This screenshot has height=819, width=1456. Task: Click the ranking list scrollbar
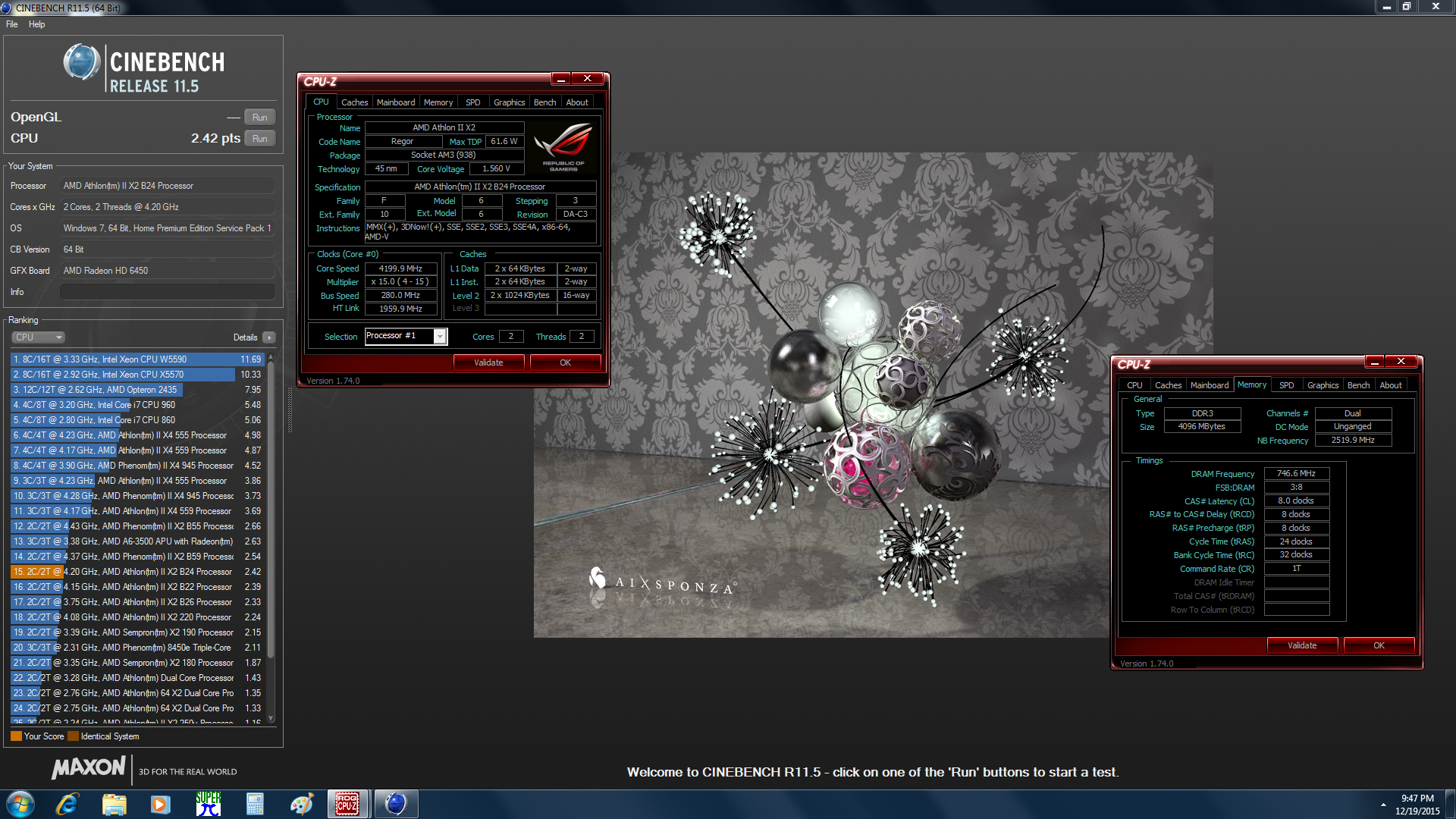[271, 508]
